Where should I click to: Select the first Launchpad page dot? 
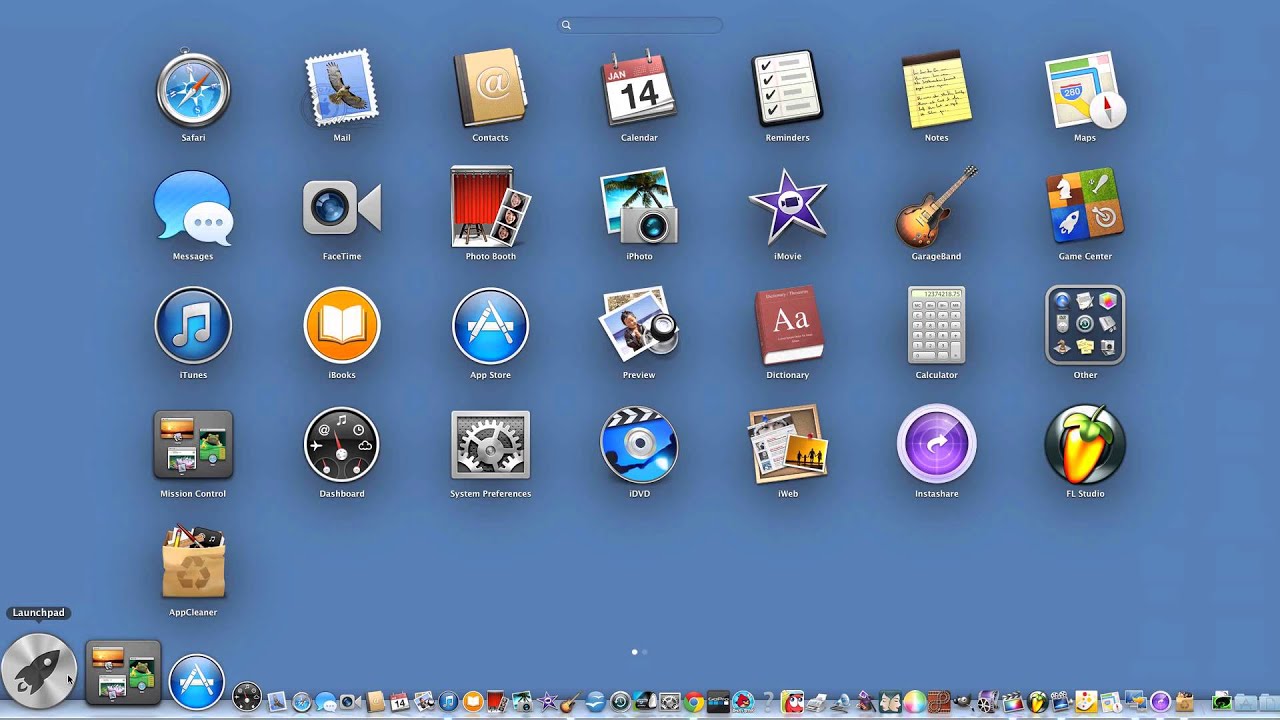pyautogui.click(x=635, y=652)
